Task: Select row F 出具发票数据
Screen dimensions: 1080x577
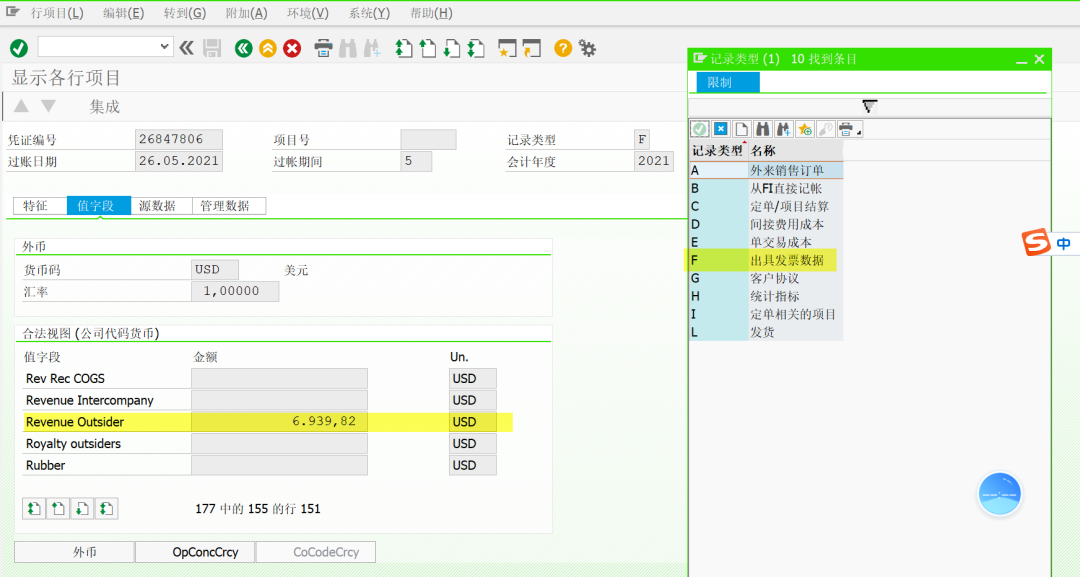Action: tap(767, 260)
